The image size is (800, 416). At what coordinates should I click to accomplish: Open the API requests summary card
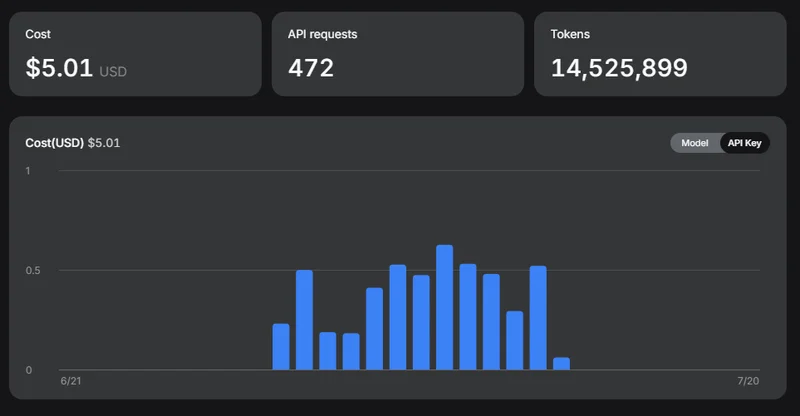[398, 54]
